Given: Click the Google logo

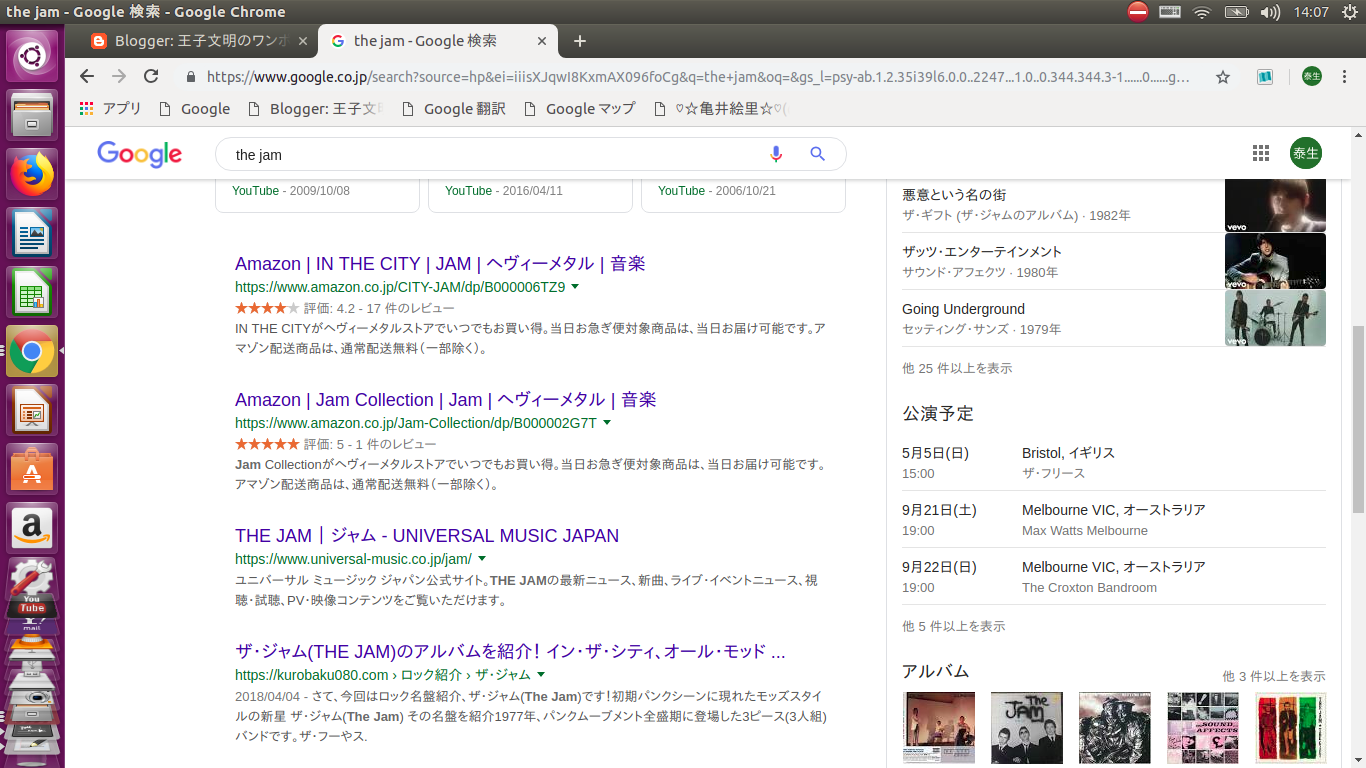Looking at the screenshot, I should point(139,154).
